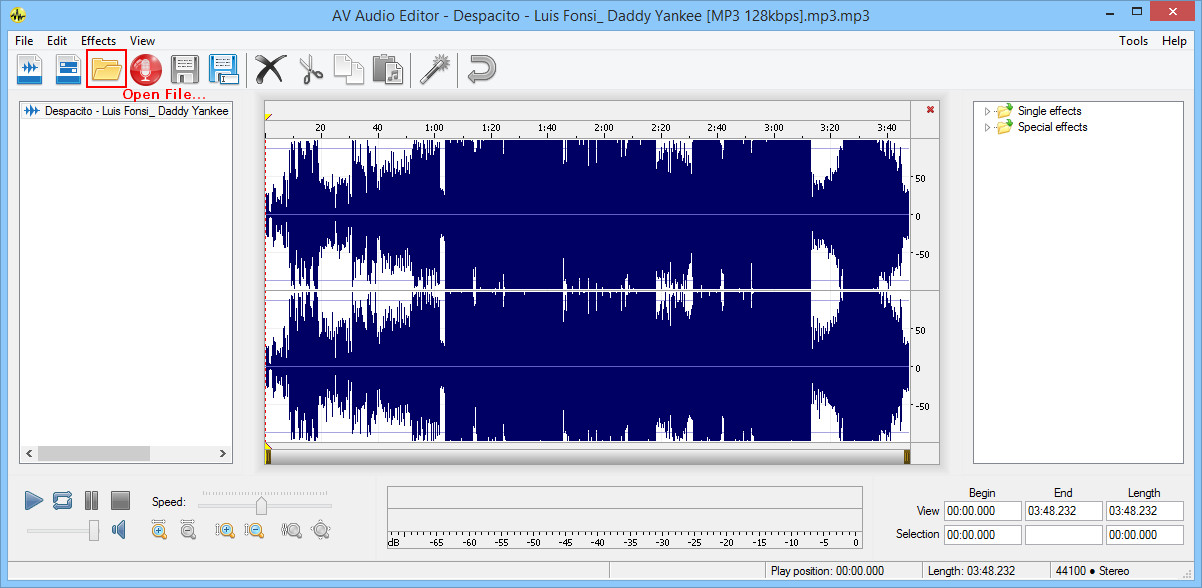Select the Scissors cut tool

point(310,69)
